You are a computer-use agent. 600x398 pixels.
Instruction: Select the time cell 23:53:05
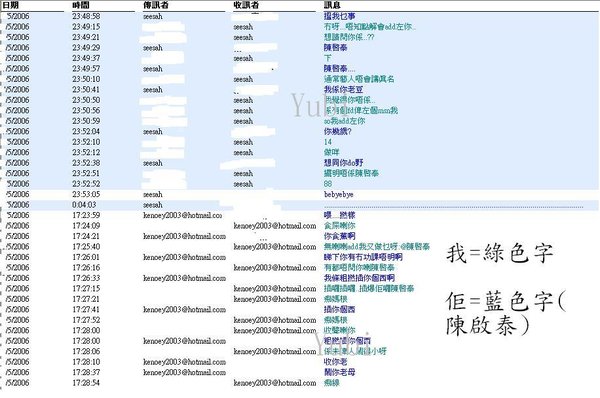click(86, 194)
